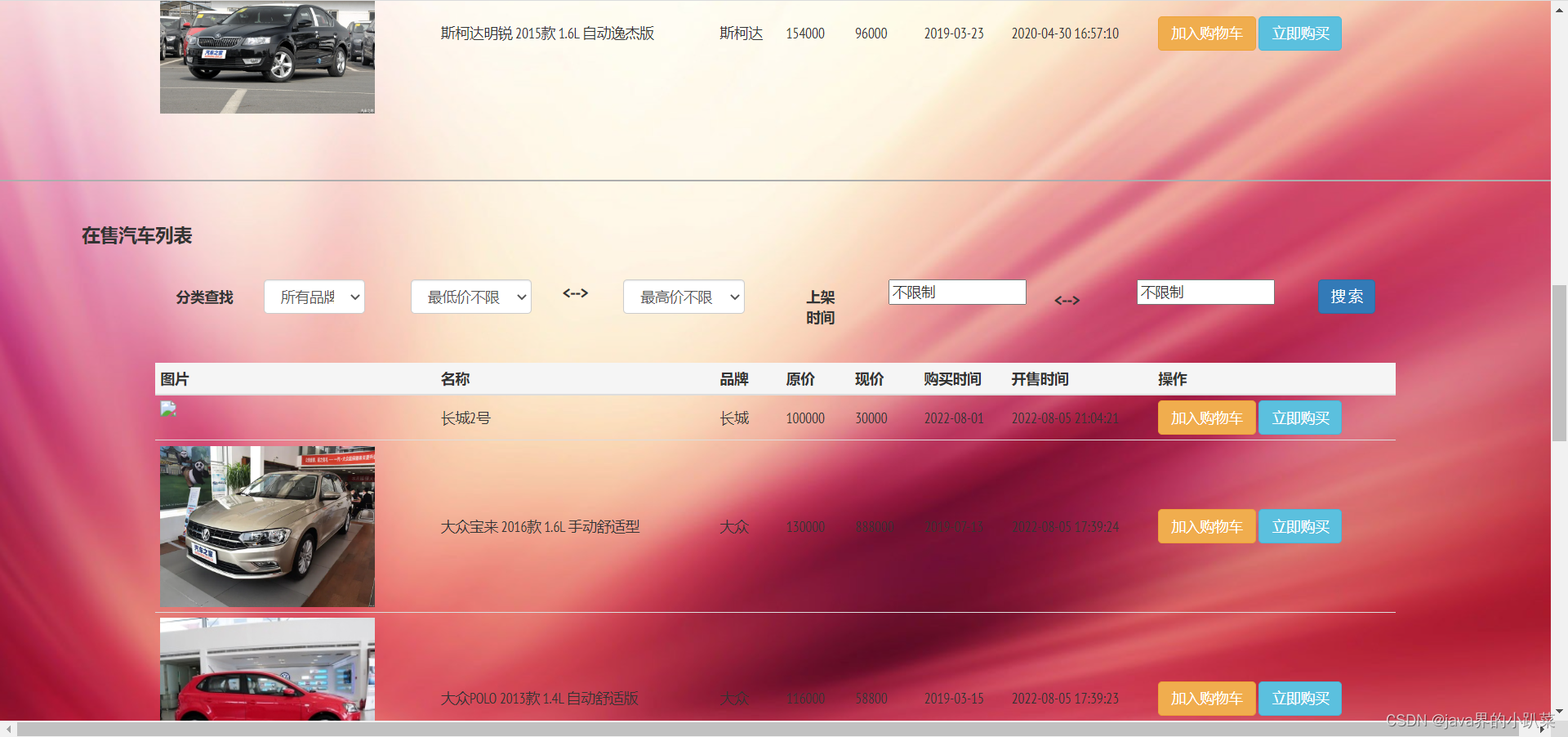
Task: Click the scroll-down arrow of vertical scrollbar
Action: [1559, 712]
